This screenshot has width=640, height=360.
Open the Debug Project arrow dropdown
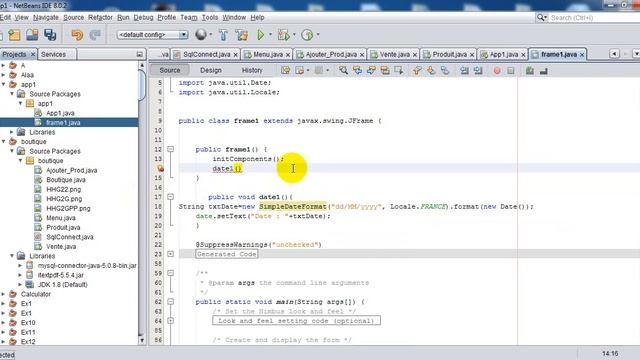294,35
